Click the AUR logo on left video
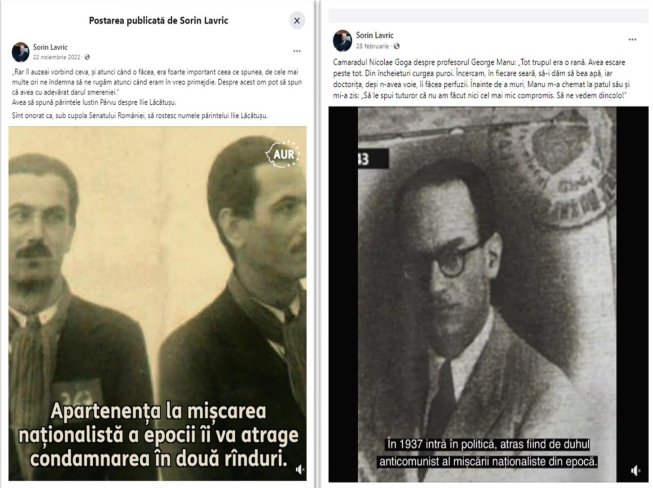Image resolution: width=653 pixels, height=488 pixels. pos(283,154)
